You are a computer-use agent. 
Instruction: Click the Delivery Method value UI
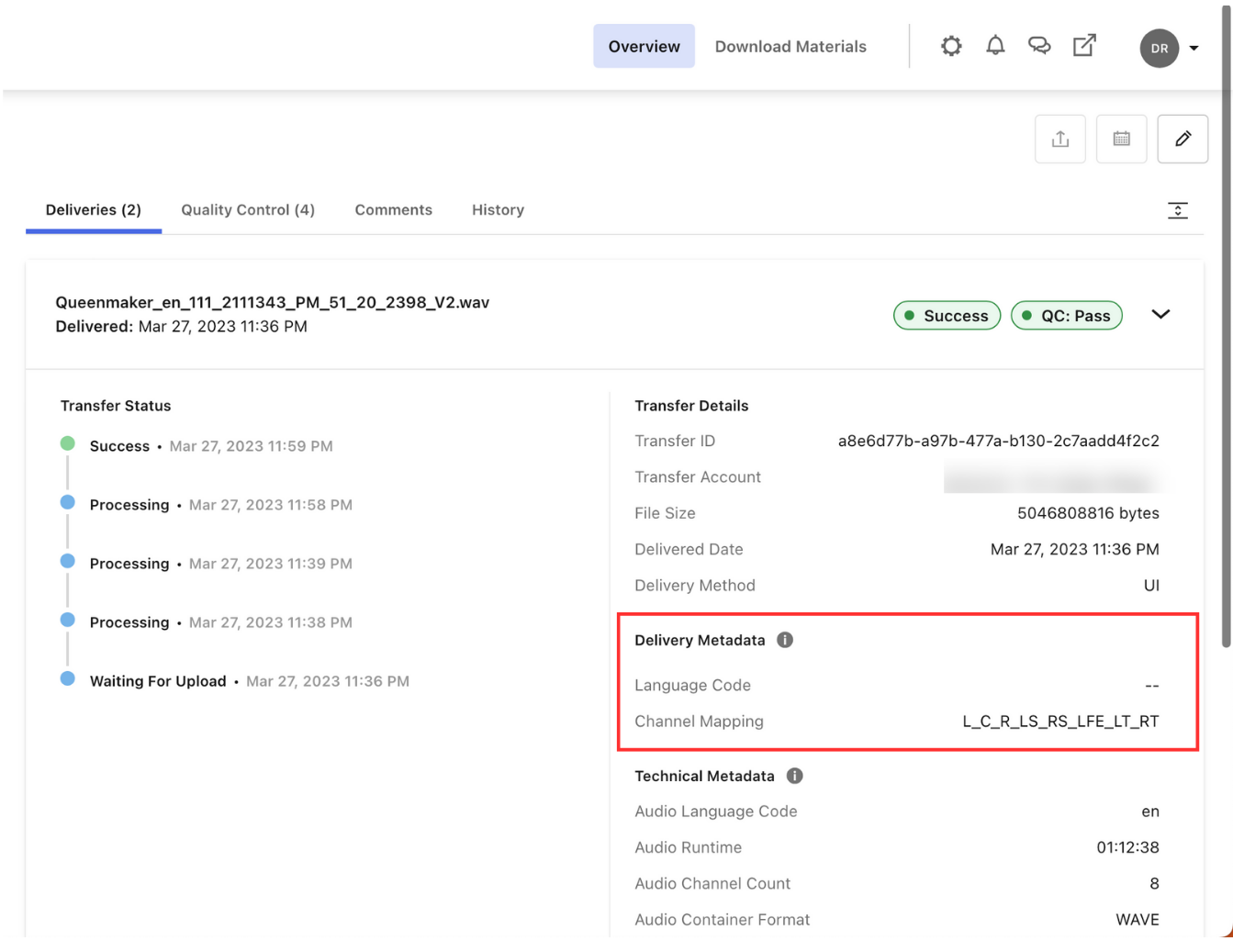(1151, 586)
